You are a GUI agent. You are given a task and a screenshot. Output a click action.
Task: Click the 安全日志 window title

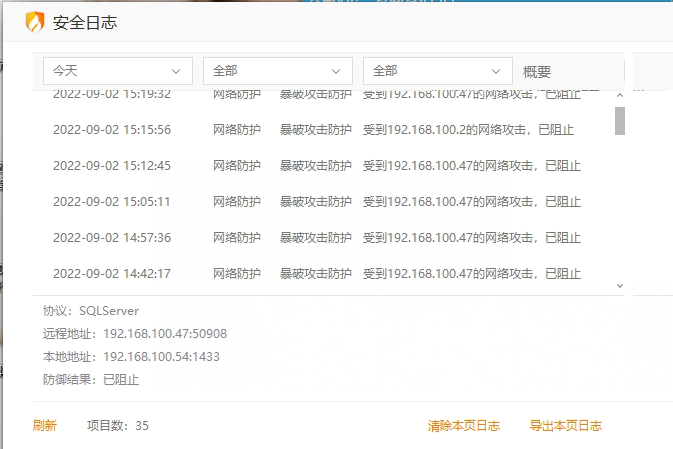(x=85, y=22)
